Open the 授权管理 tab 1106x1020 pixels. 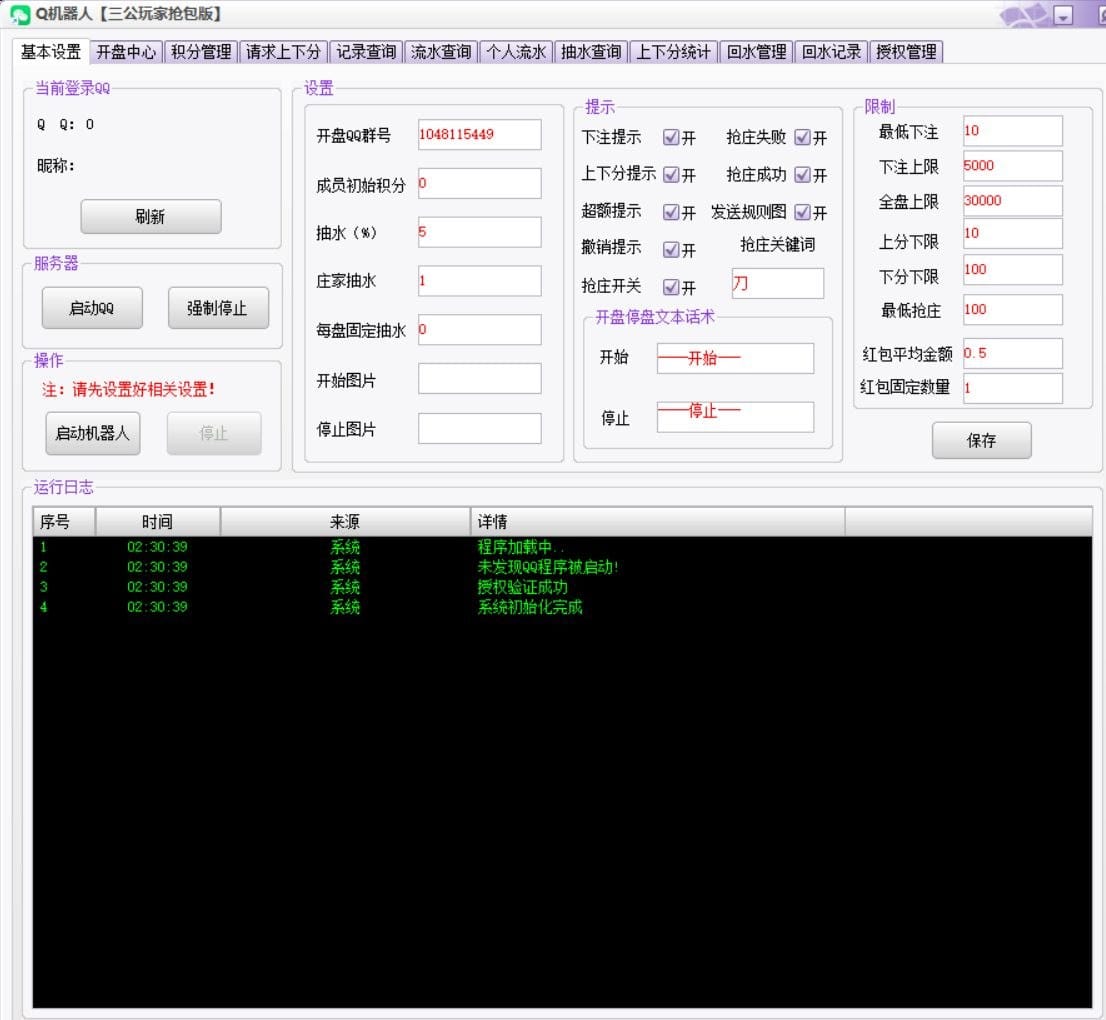906,52
